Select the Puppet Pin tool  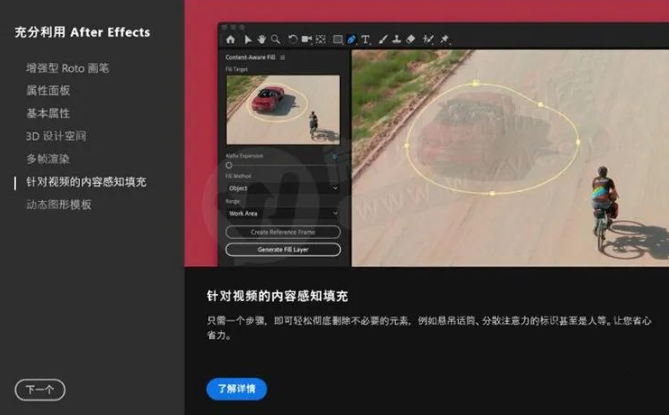click(x=445, y=40)
